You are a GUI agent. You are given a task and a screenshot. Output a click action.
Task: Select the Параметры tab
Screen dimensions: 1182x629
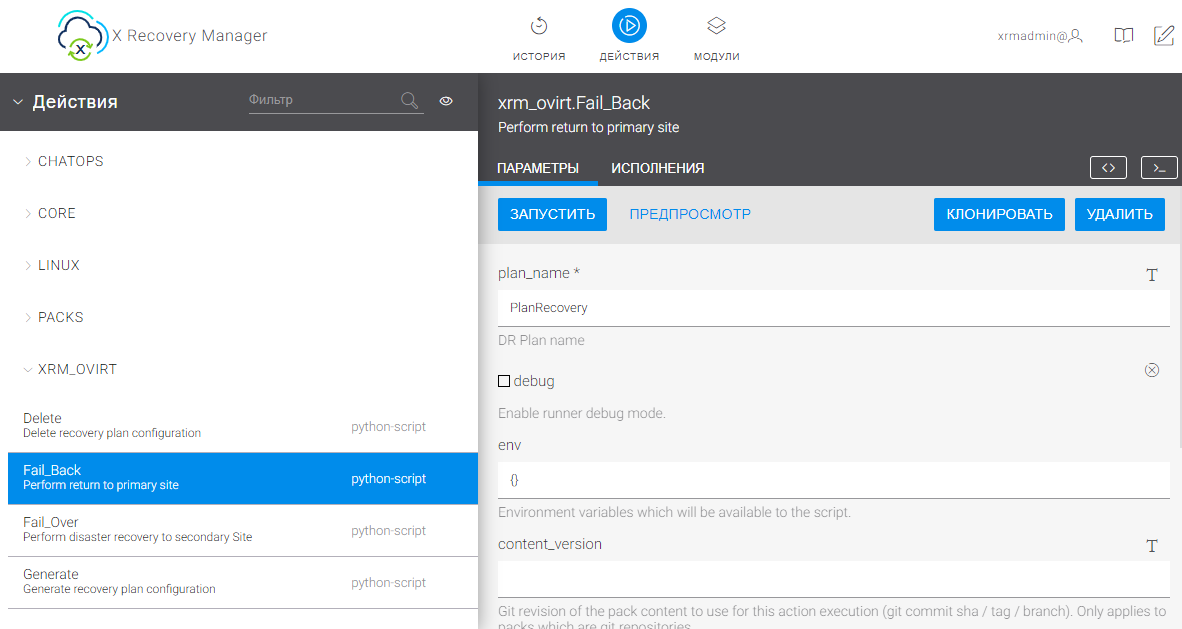538,168
